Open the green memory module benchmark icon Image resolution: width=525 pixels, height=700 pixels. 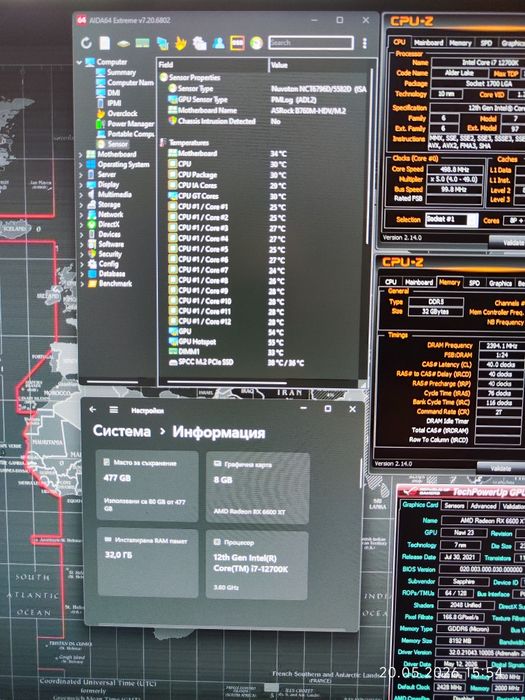click(x=142, y=43)
